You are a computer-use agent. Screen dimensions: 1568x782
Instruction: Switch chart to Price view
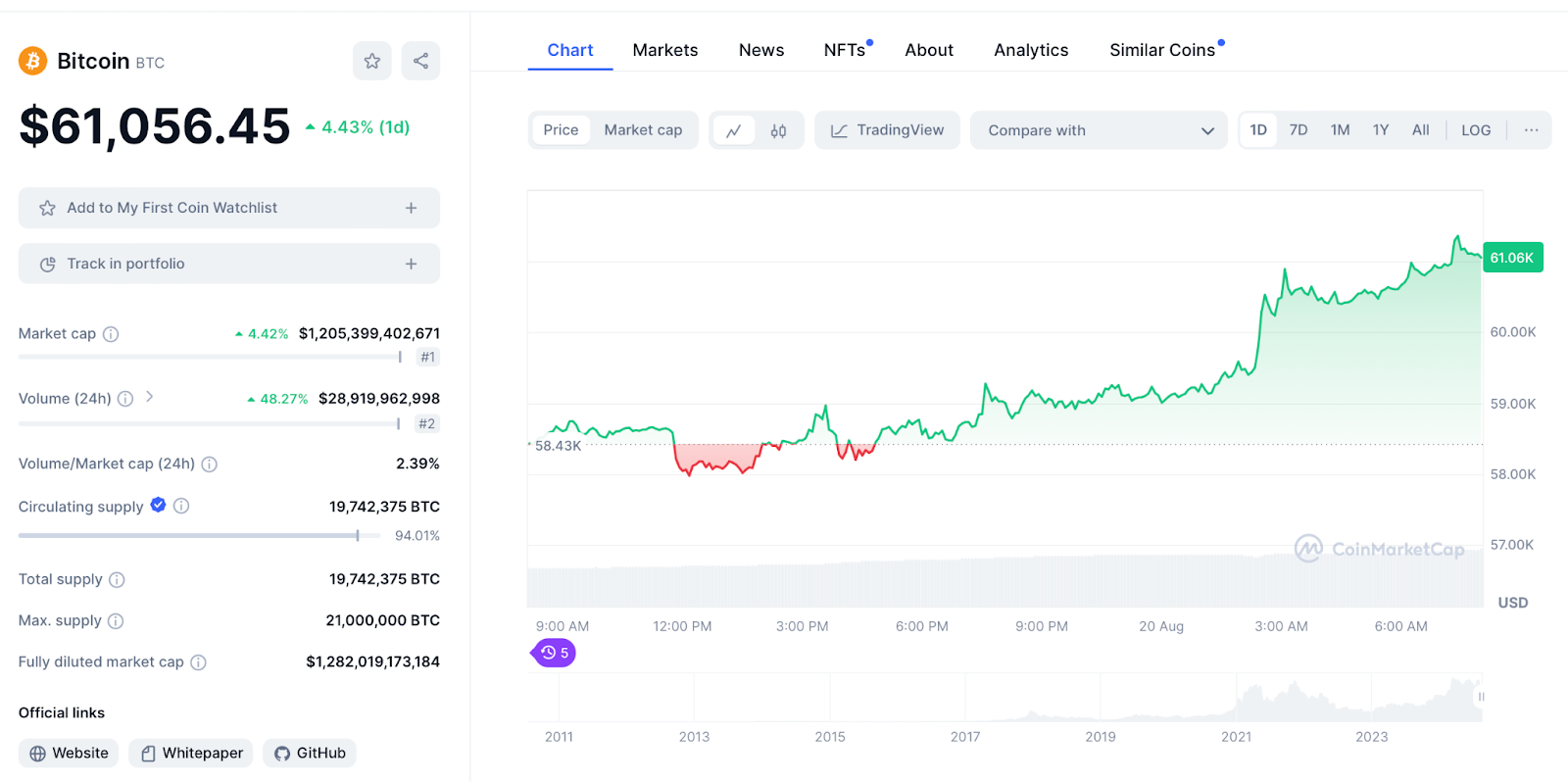[x=561, y=130]
